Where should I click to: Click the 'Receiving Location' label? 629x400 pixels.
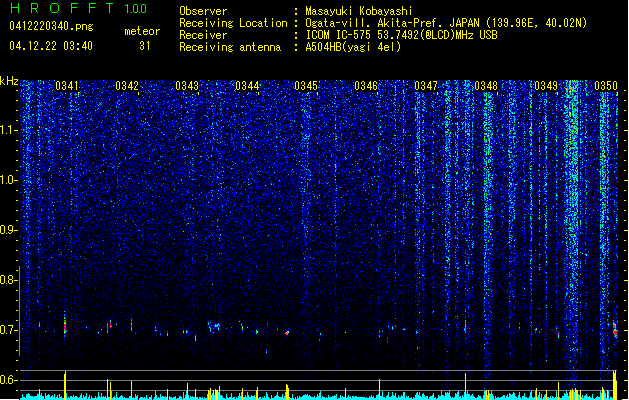(233, 23)
